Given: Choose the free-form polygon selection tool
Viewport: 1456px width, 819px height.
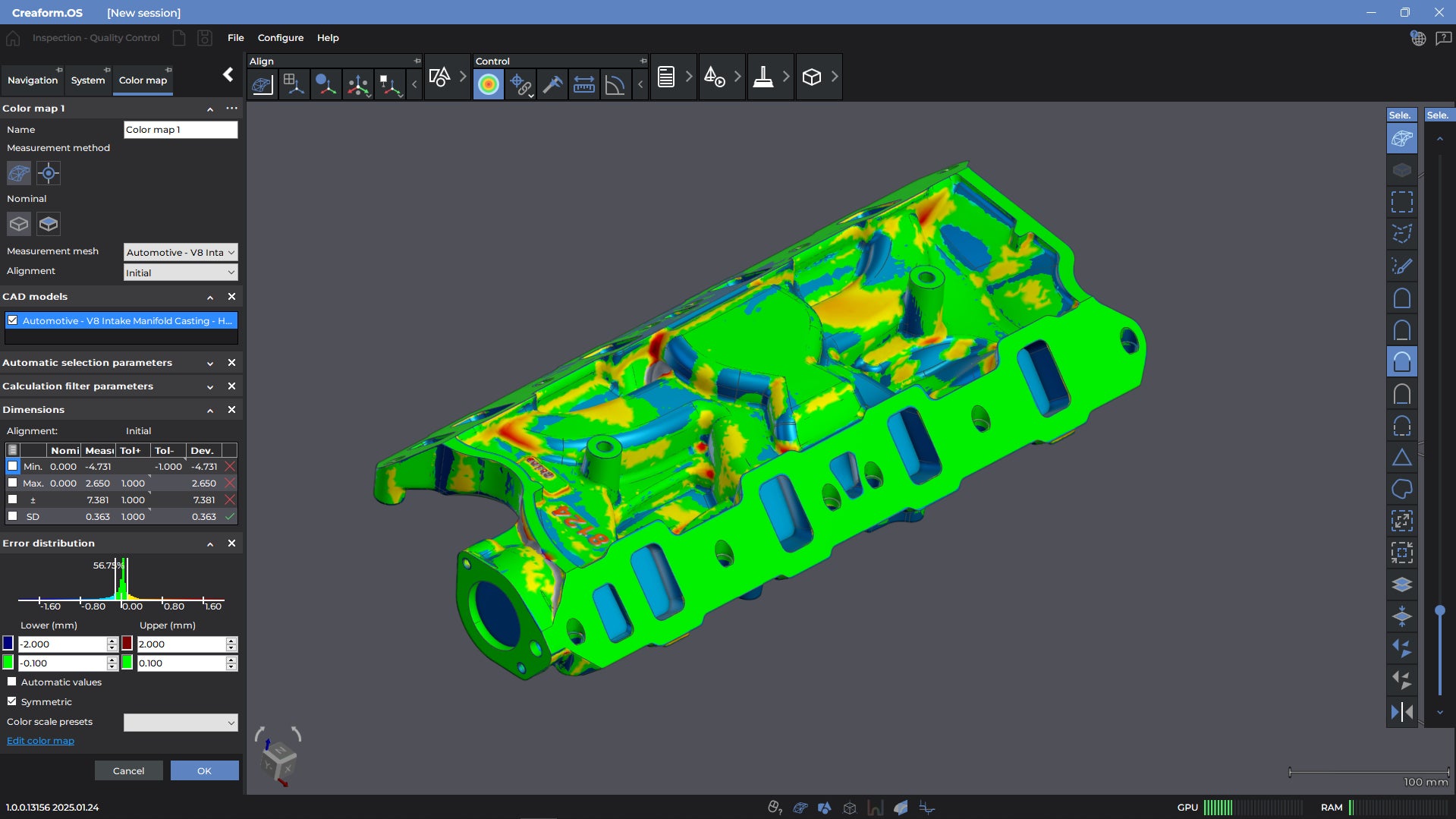Looking at the screenshot, I should (1402, 234).
